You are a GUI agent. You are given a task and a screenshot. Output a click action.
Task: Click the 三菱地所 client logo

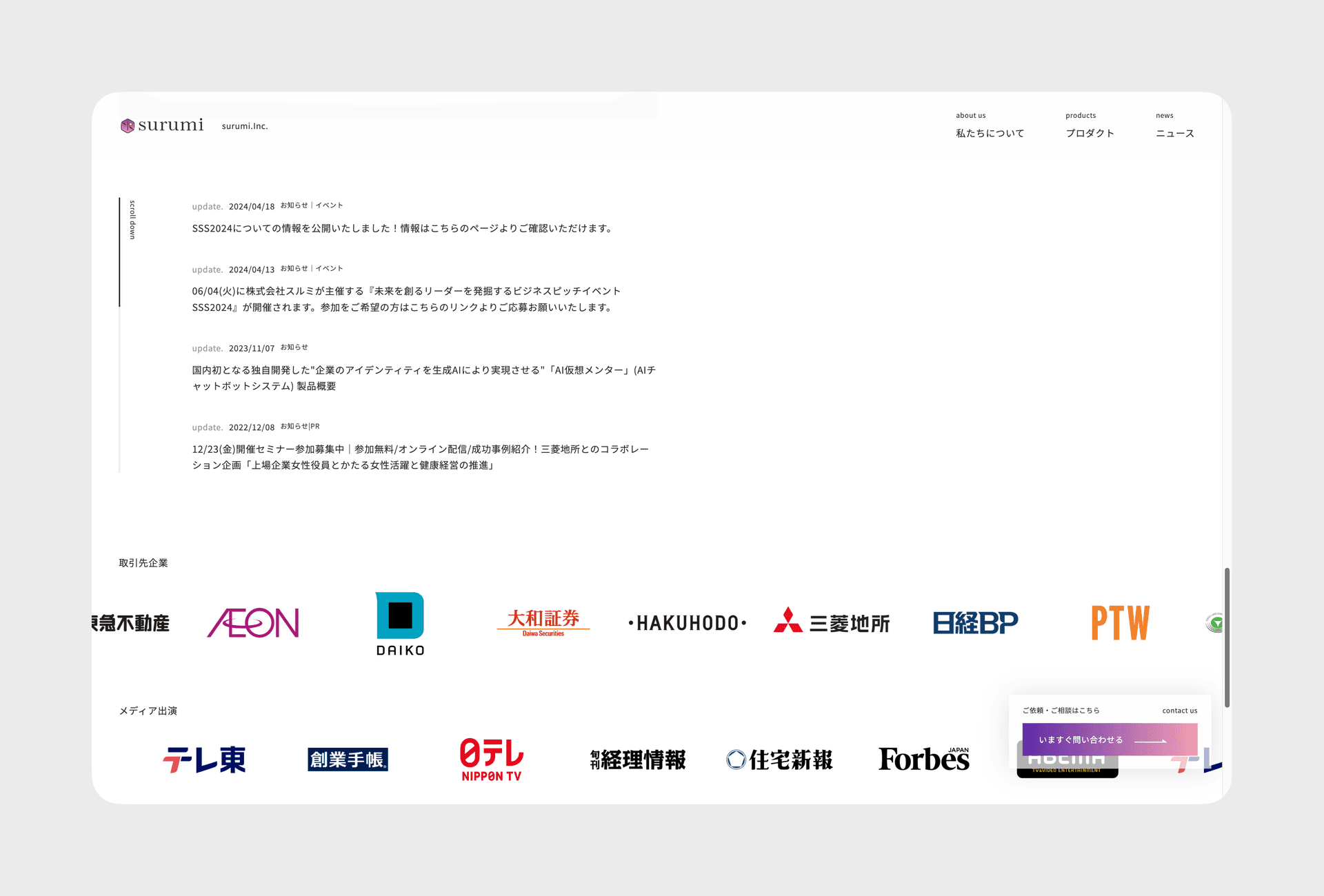[832, 622]
